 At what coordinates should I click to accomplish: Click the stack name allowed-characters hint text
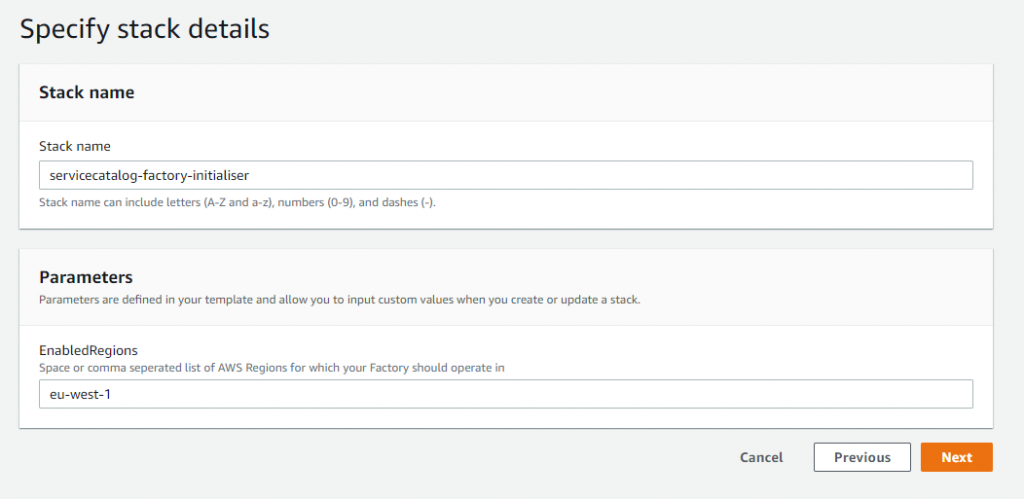tap(237, 202)
